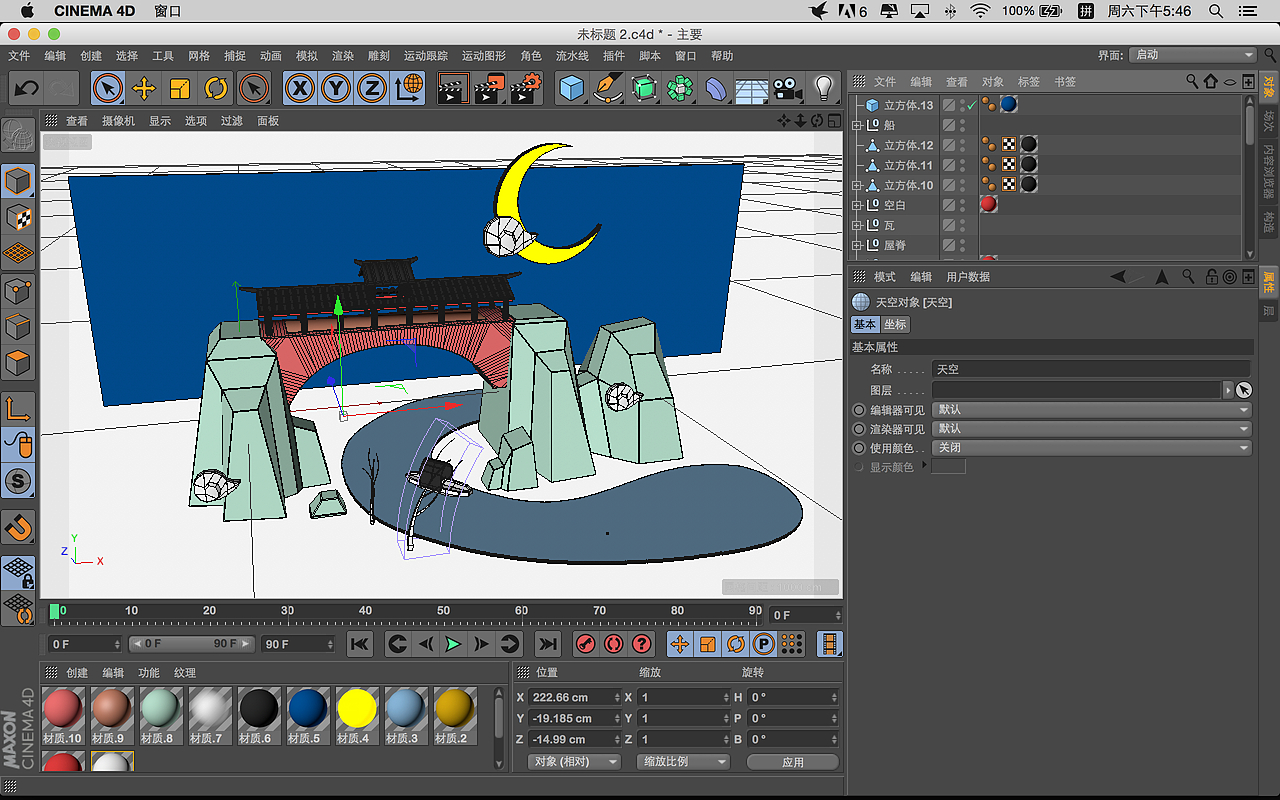Open the Pen spline tool

point(607,89)
